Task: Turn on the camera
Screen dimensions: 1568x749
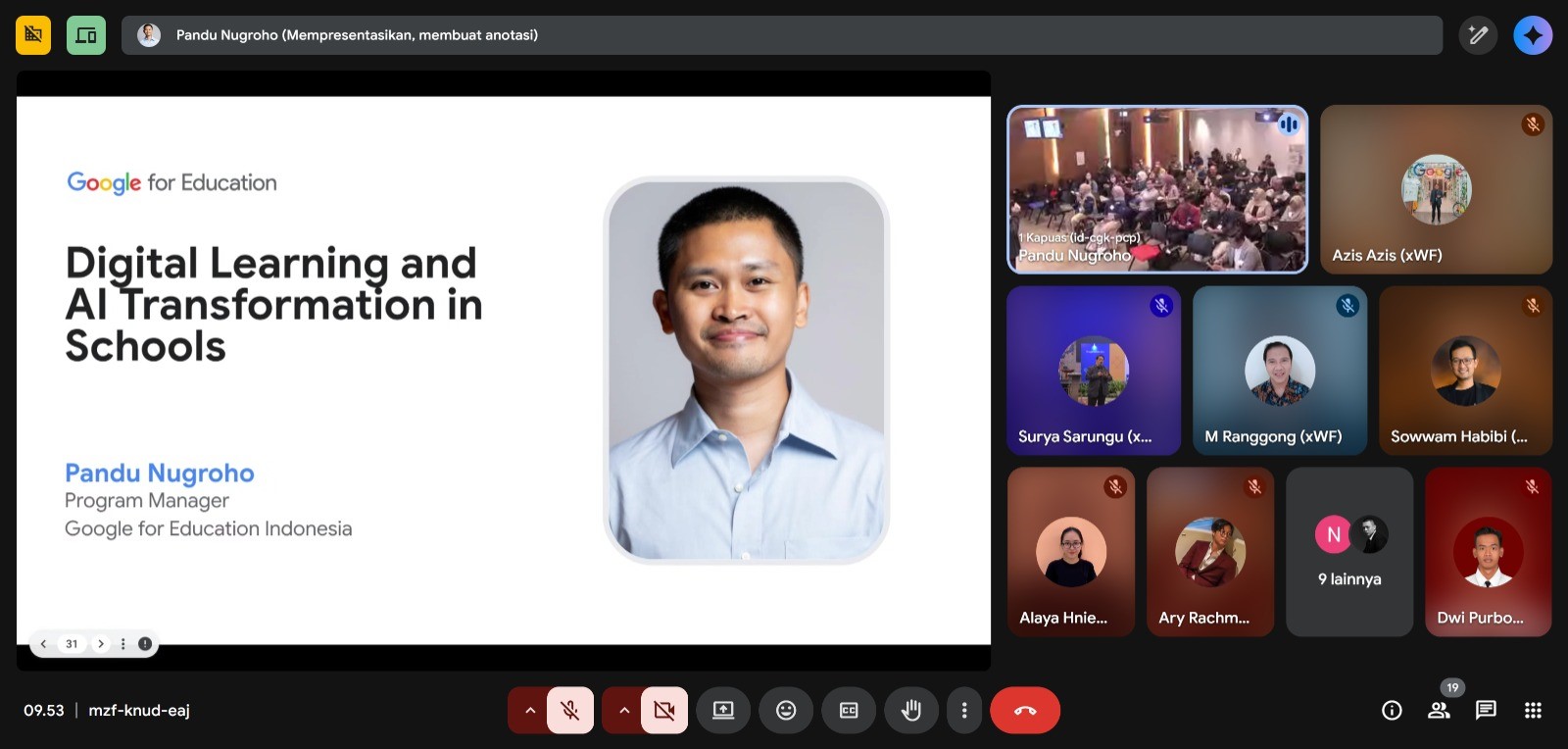Action: 664,711
